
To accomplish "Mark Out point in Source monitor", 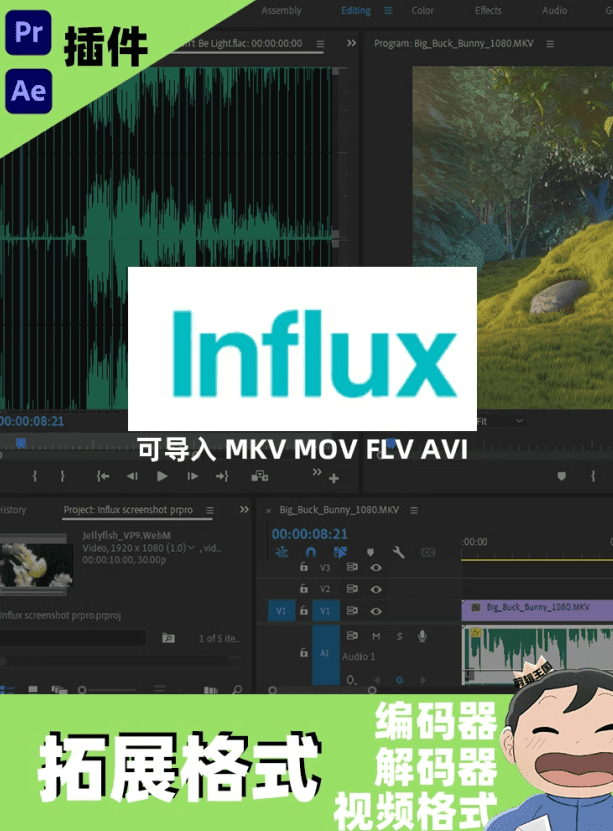I will (63, 476).
